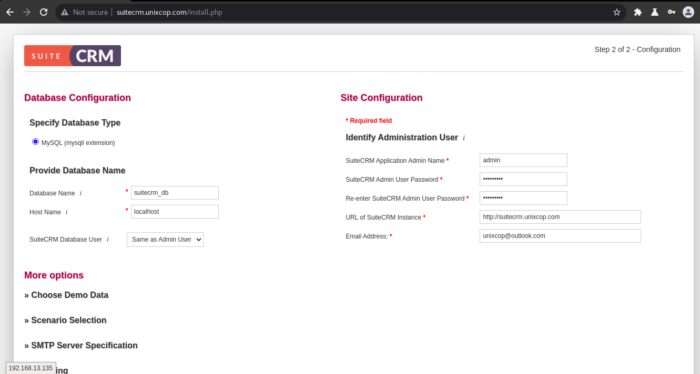The image size is (700, 374).
Task: Click the browser address bar URL
Action: pos(169,12)
